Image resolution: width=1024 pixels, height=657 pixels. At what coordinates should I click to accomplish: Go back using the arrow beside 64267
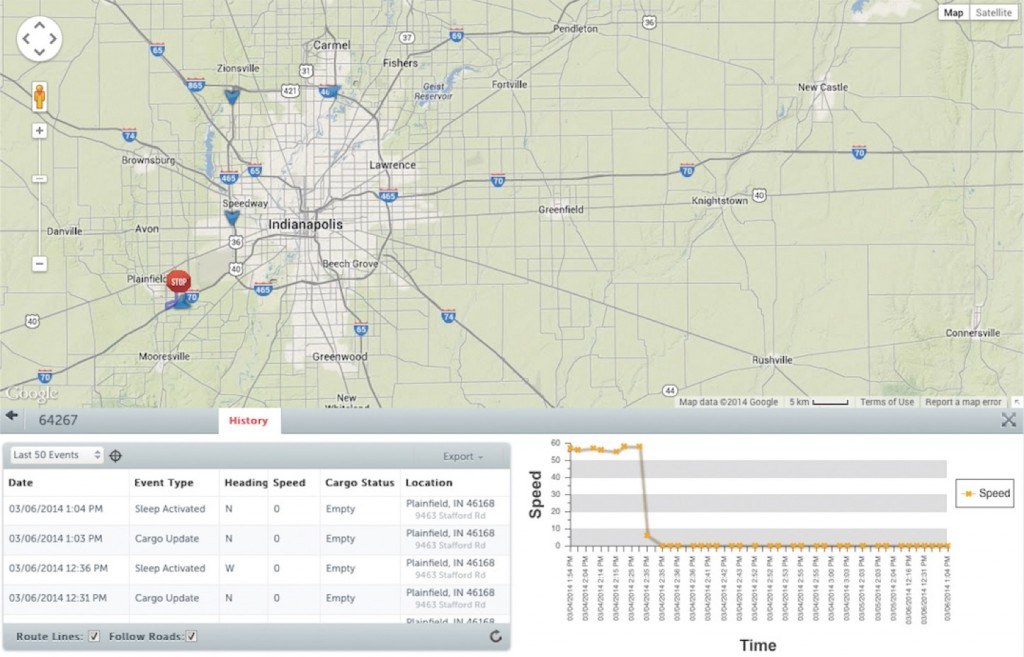[12, 416]
